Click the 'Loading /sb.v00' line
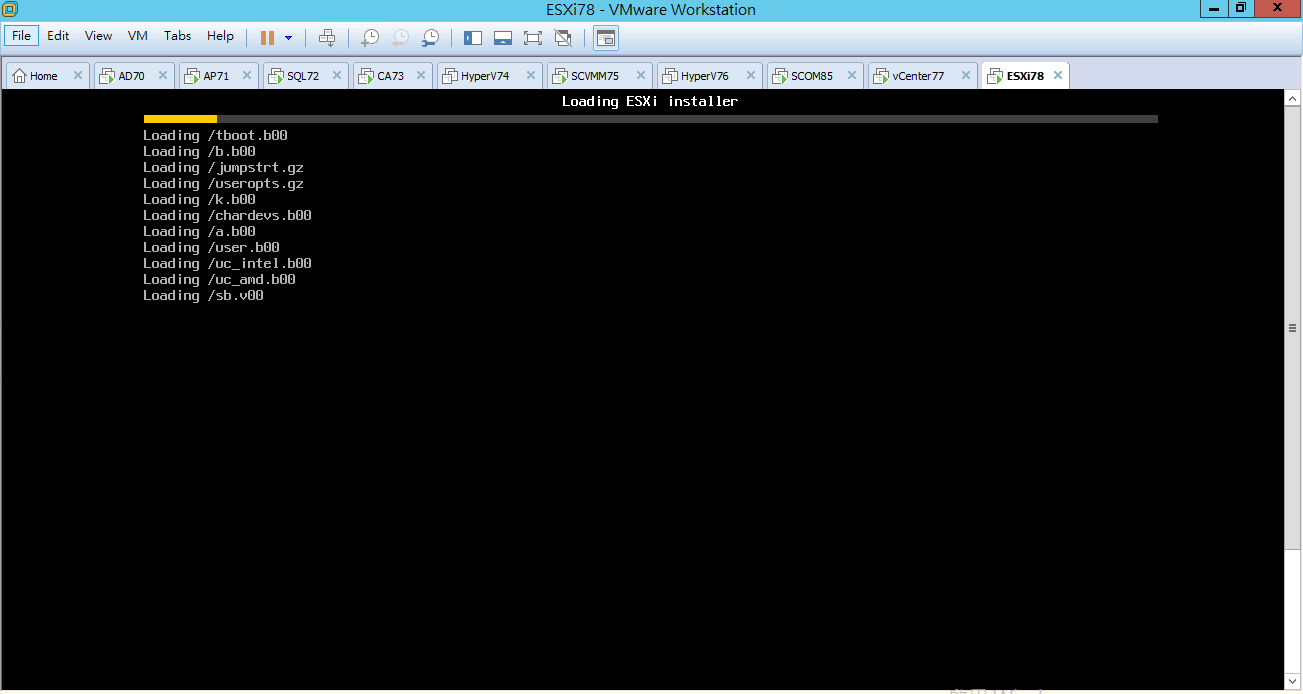1303x694 pixels. click(203, 295)
